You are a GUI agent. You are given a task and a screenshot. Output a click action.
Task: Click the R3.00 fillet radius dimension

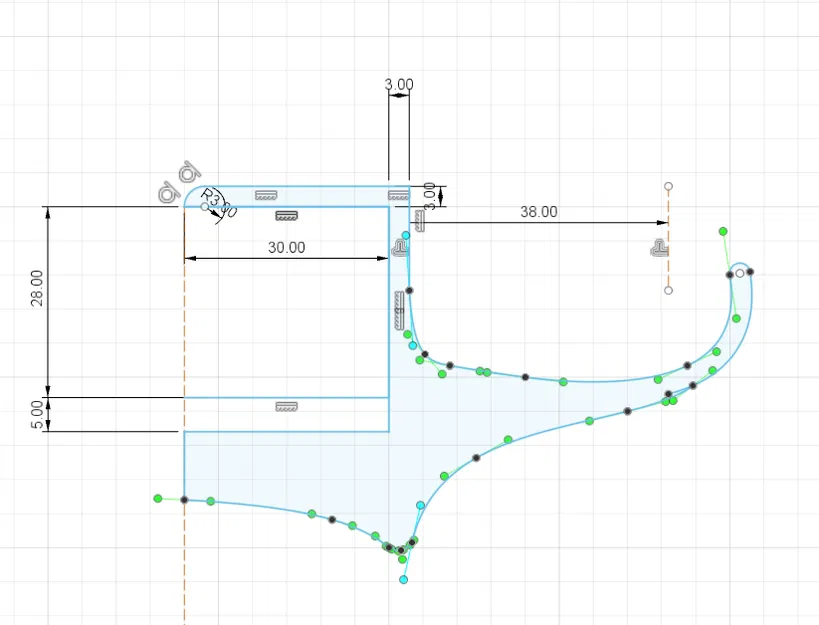point(219,203)
